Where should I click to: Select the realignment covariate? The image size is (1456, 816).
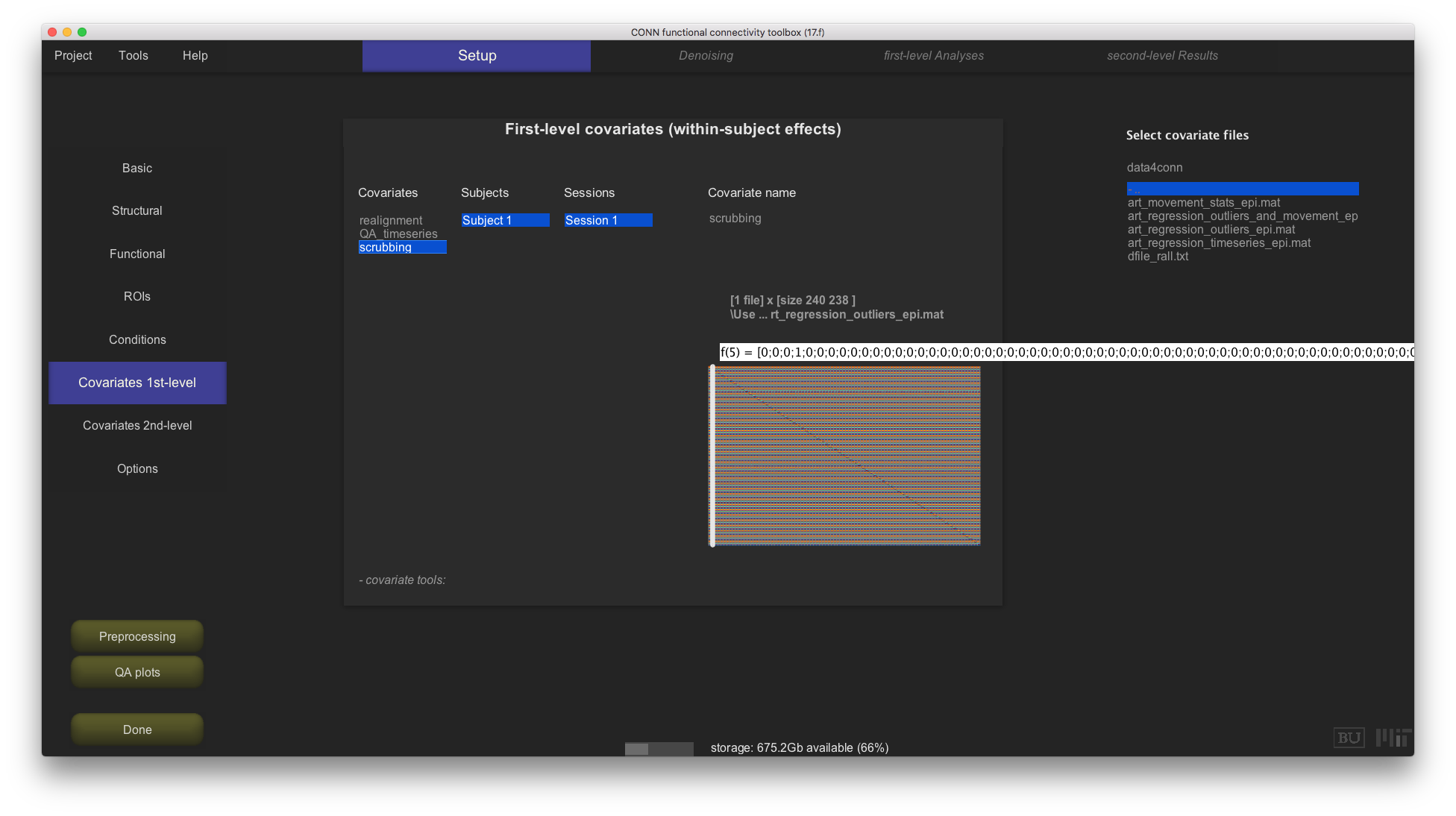[x=391, y=220]
